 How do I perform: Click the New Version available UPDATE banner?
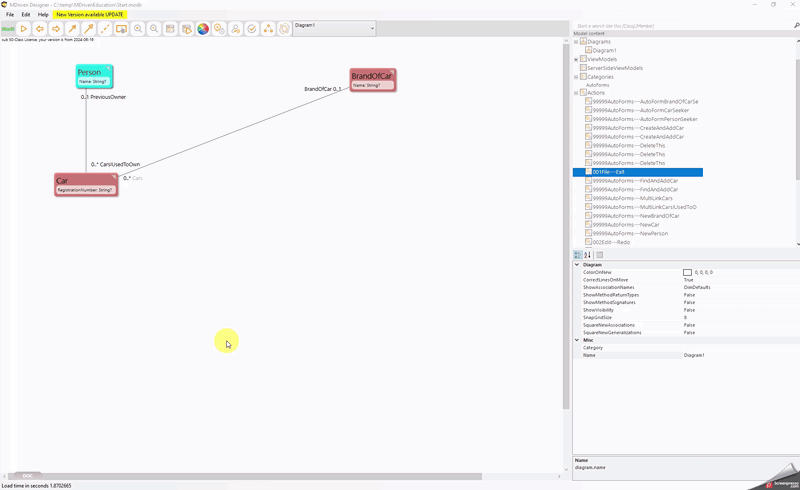click(91, 15)
